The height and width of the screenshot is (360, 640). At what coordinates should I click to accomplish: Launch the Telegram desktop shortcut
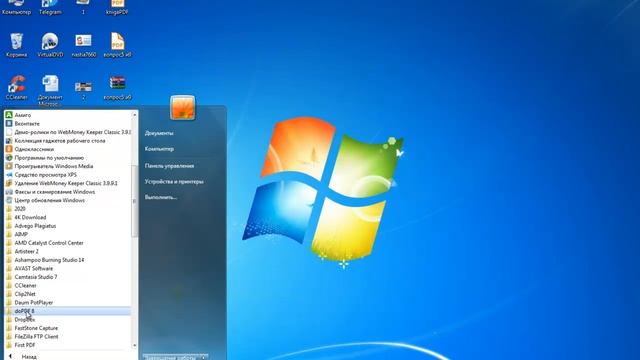click(x=50, y=8)
